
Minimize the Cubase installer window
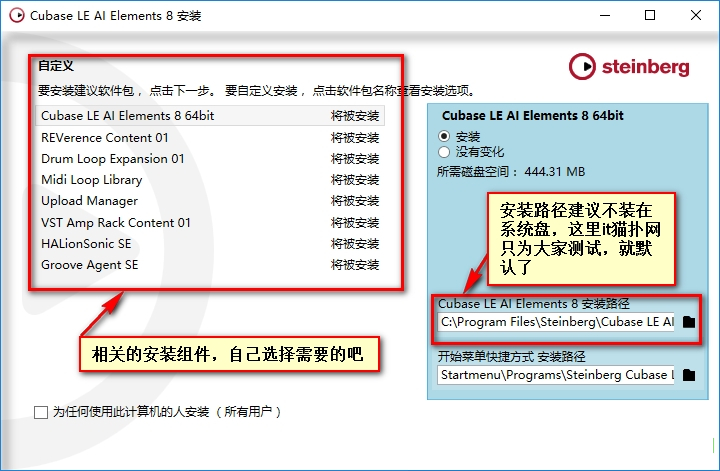point(605,15)
